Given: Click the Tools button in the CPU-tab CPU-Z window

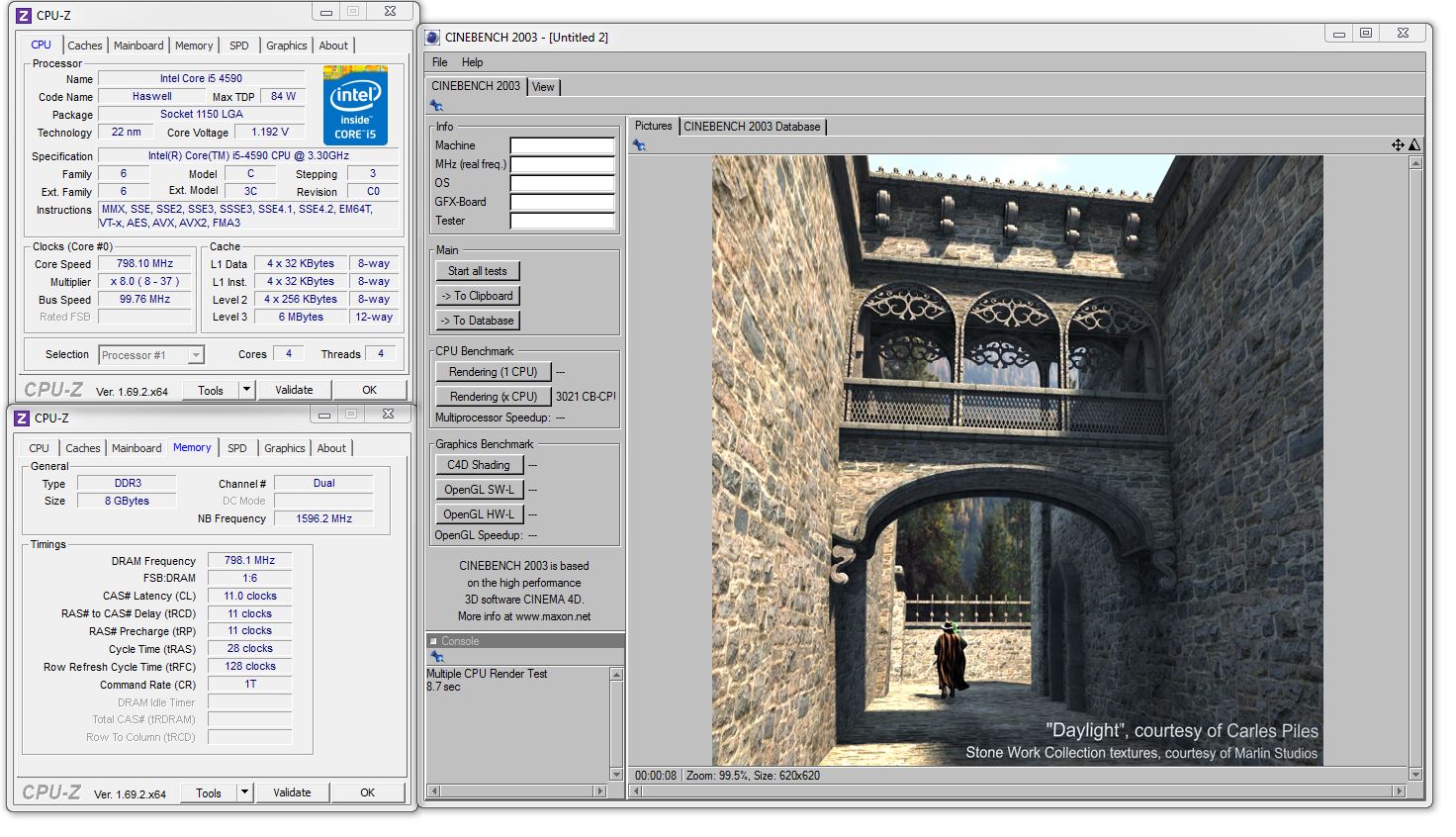Looking at the screenshot, I should [x=211, y=390].
